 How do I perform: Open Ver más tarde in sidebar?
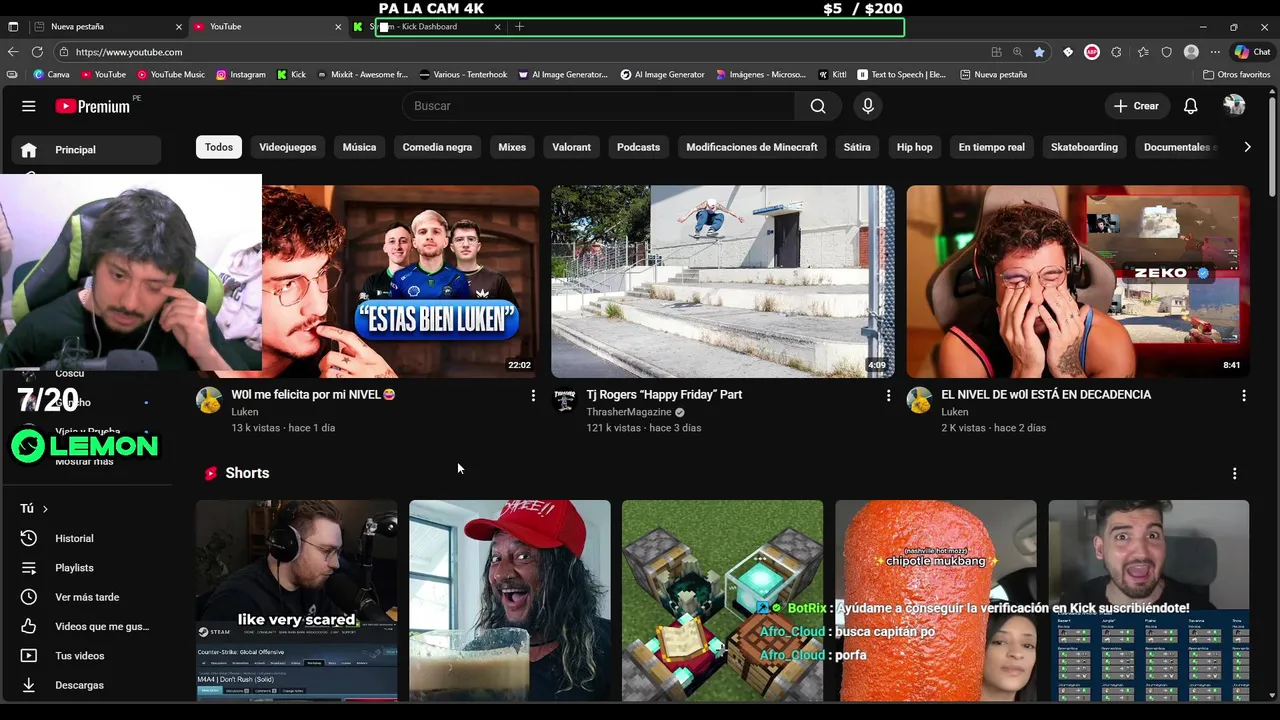pyautogui.click(x=86, y=597)
